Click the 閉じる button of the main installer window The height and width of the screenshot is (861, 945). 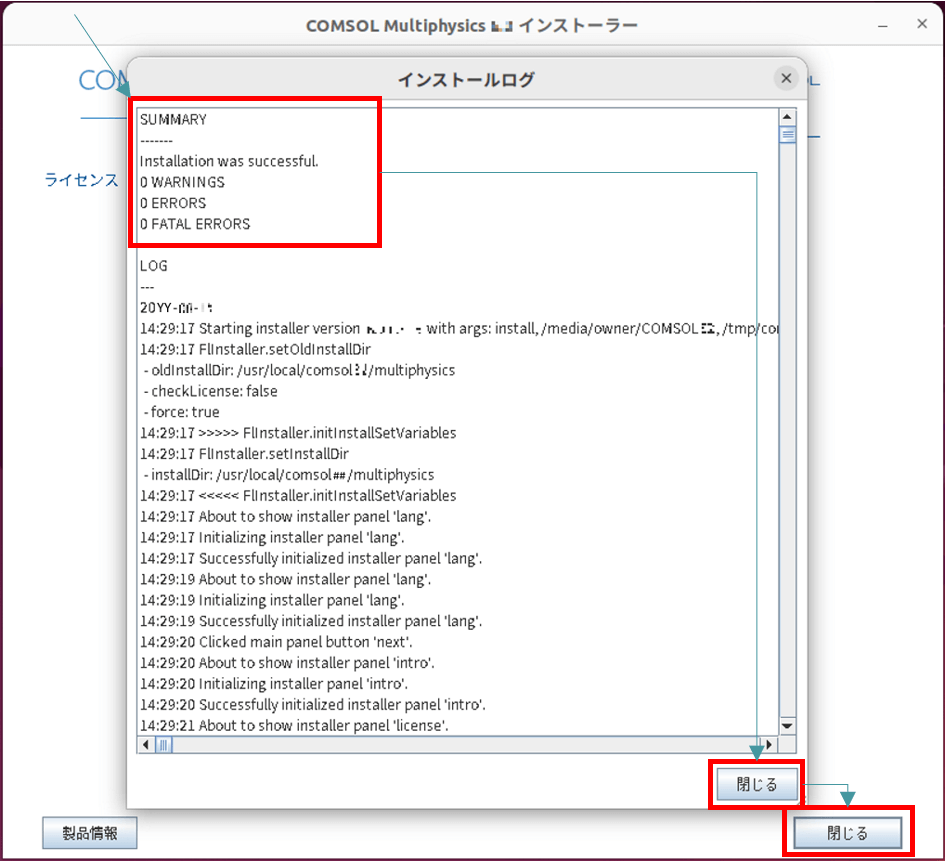click(847, 833)
